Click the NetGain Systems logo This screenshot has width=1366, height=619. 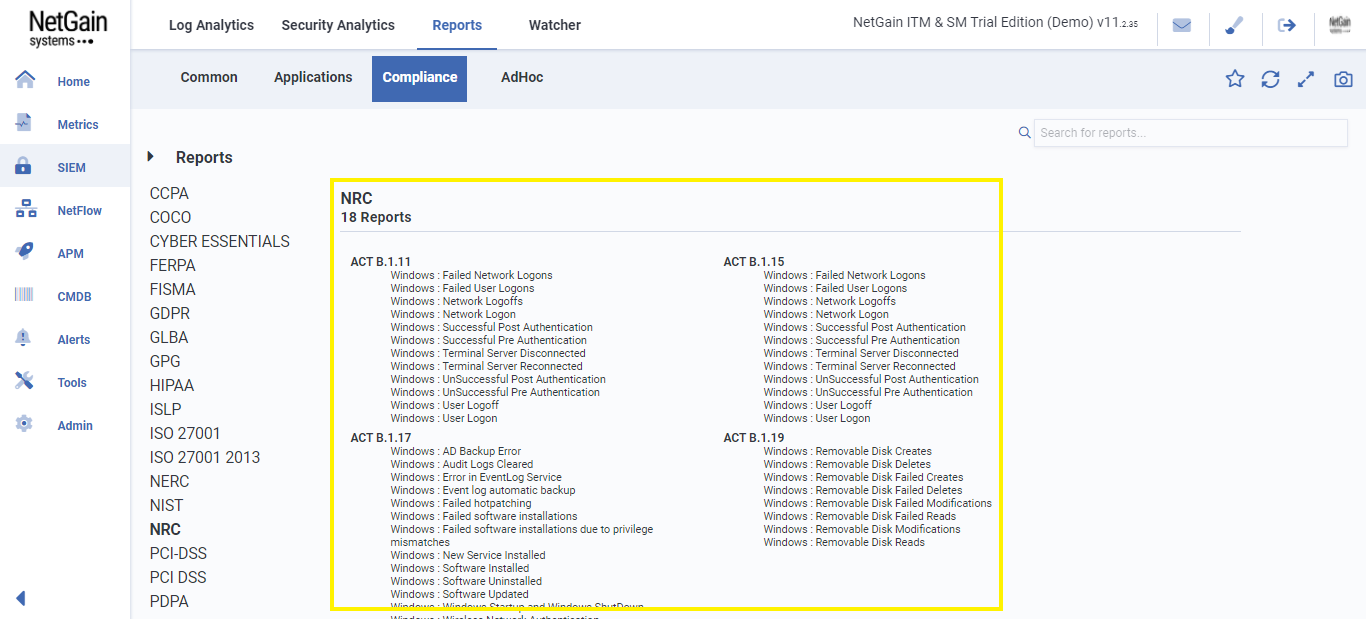coord(66,29)
